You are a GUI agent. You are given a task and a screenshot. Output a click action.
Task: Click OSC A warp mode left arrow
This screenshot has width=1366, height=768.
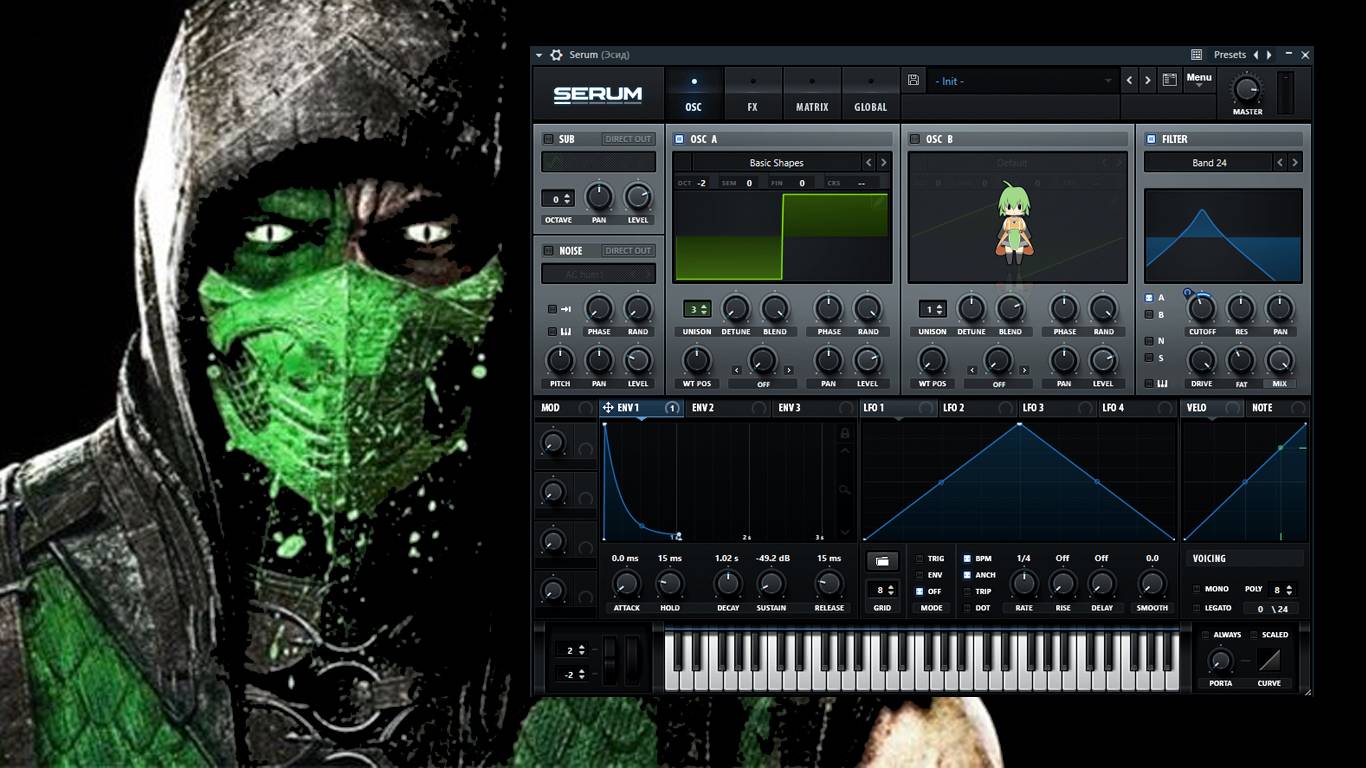737,370
